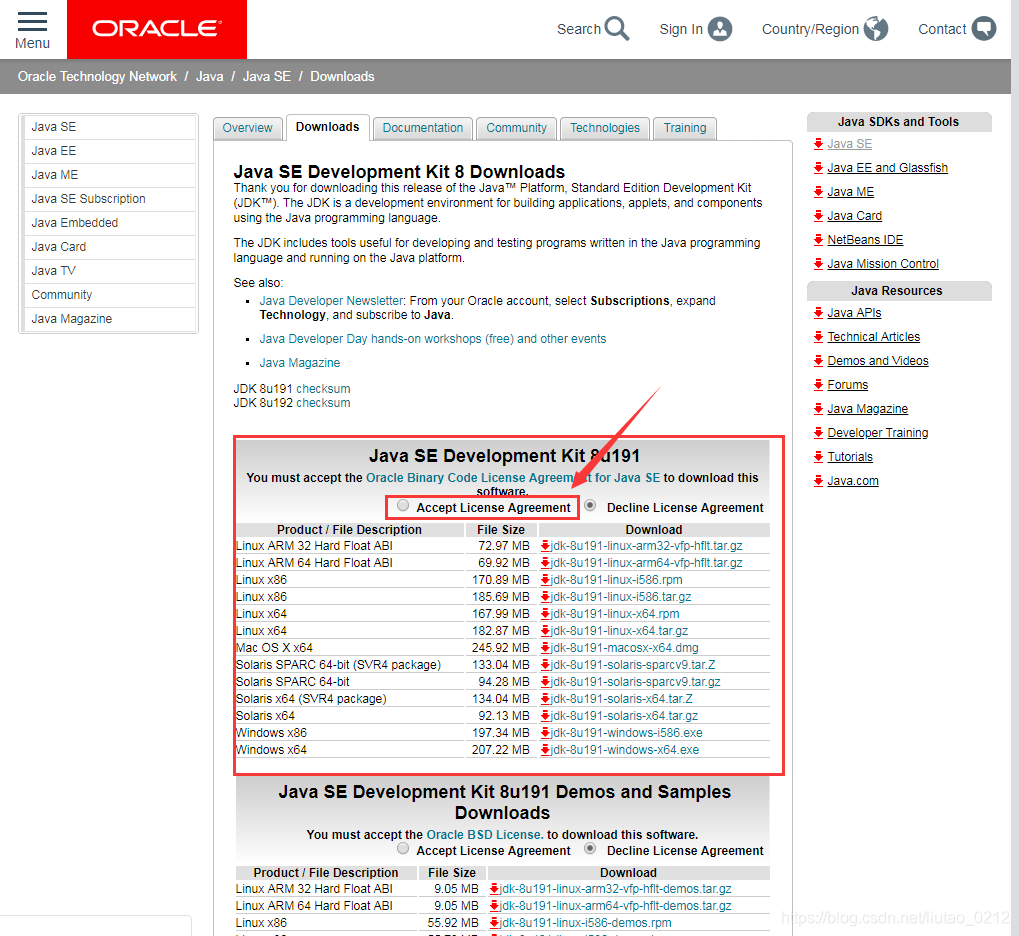Click download arrow icon beside Forums
The image size is (1019, 936).
(x=818, y=385)
